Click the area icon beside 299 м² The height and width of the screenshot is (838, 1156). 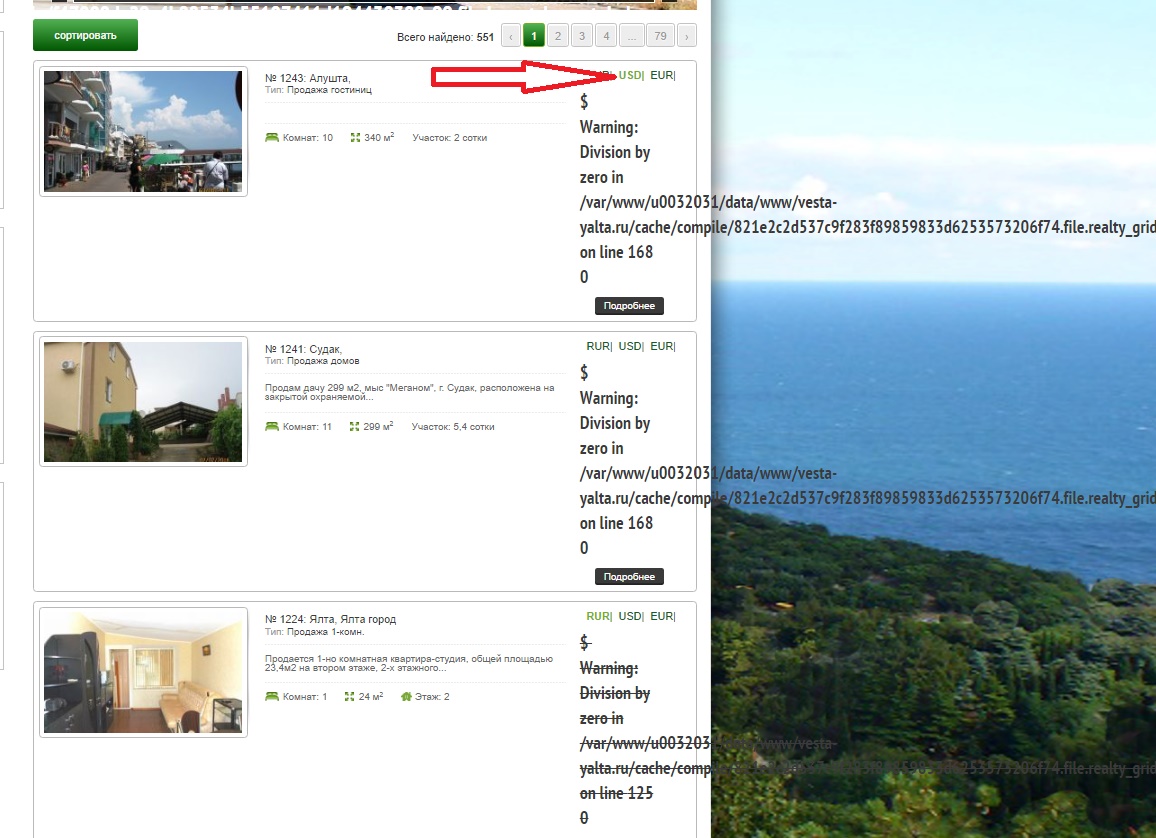pyautogui.click(x=355, y=426)
